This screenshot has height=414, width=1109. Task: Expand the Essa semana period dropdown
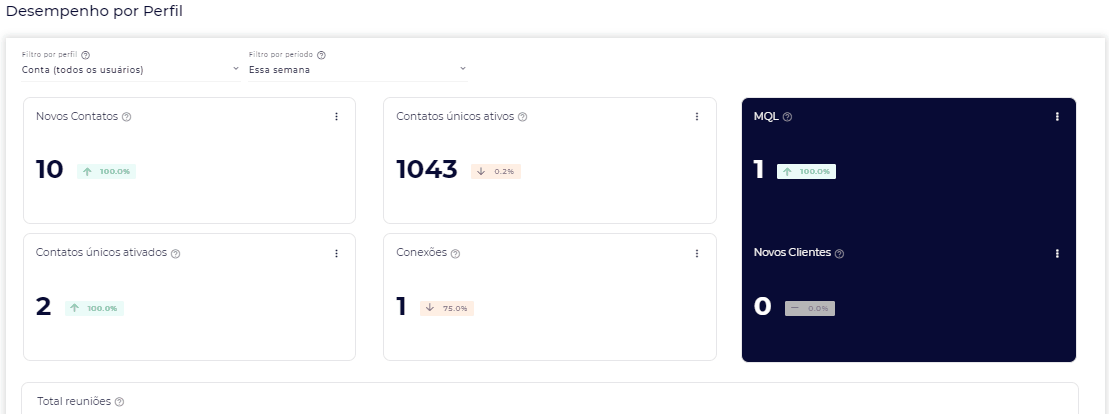pos(357,70)
